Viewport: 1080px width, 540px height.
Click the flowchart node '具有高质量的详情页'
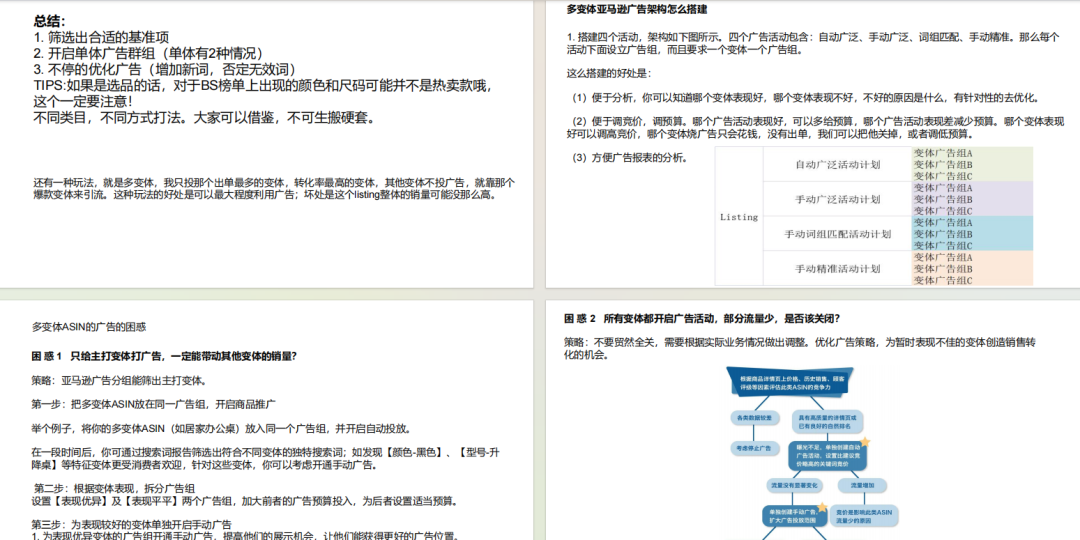(827, 422)
